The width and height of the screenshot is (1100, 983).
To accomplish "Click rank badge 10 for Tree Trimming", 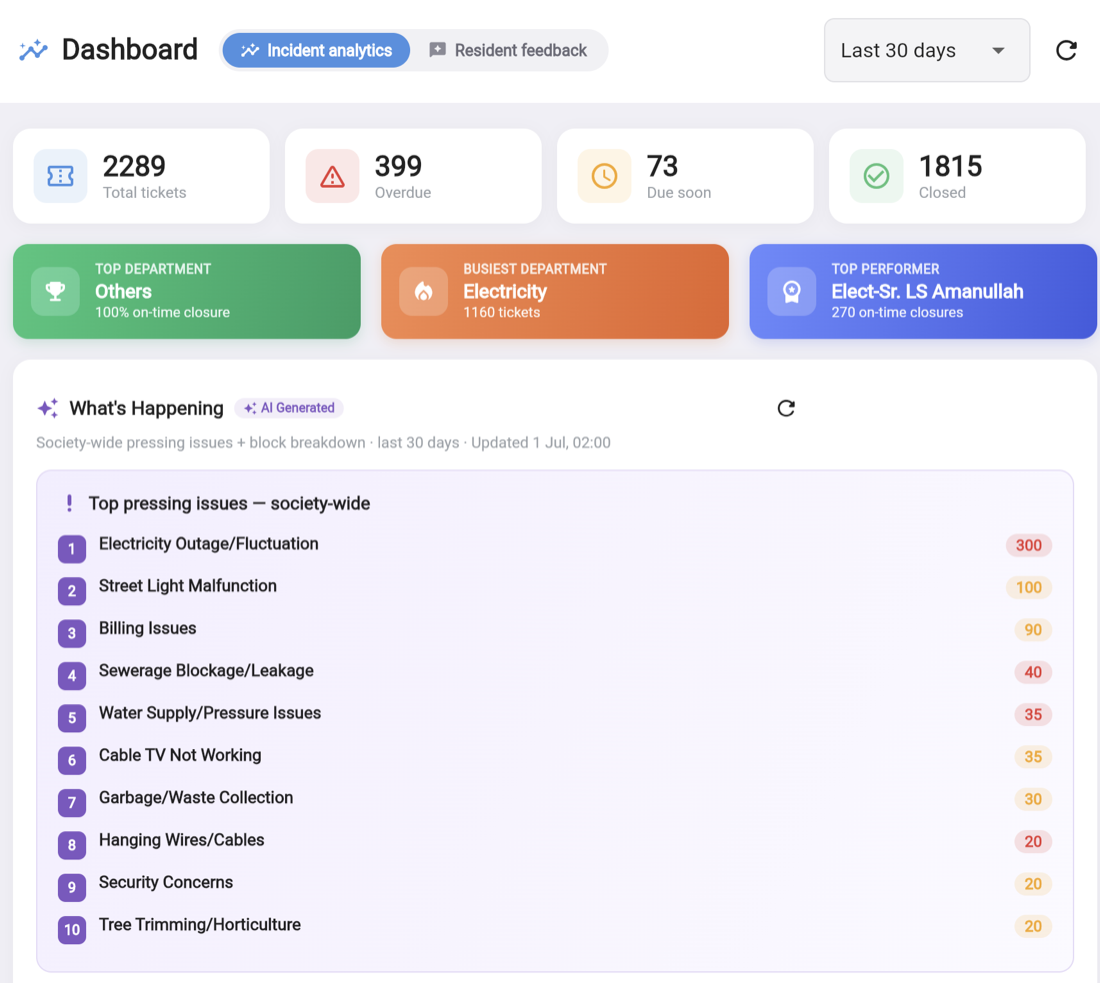I will [x=72, y=930].
